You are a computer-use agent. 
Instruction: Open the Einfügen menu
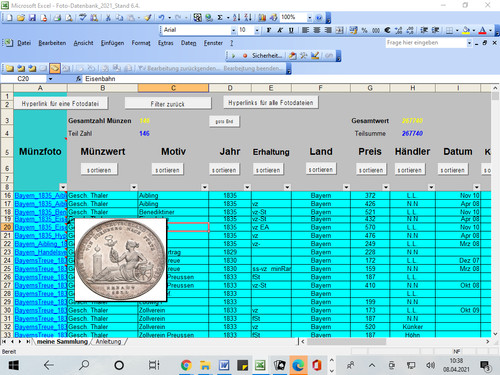tap(112, 43)
